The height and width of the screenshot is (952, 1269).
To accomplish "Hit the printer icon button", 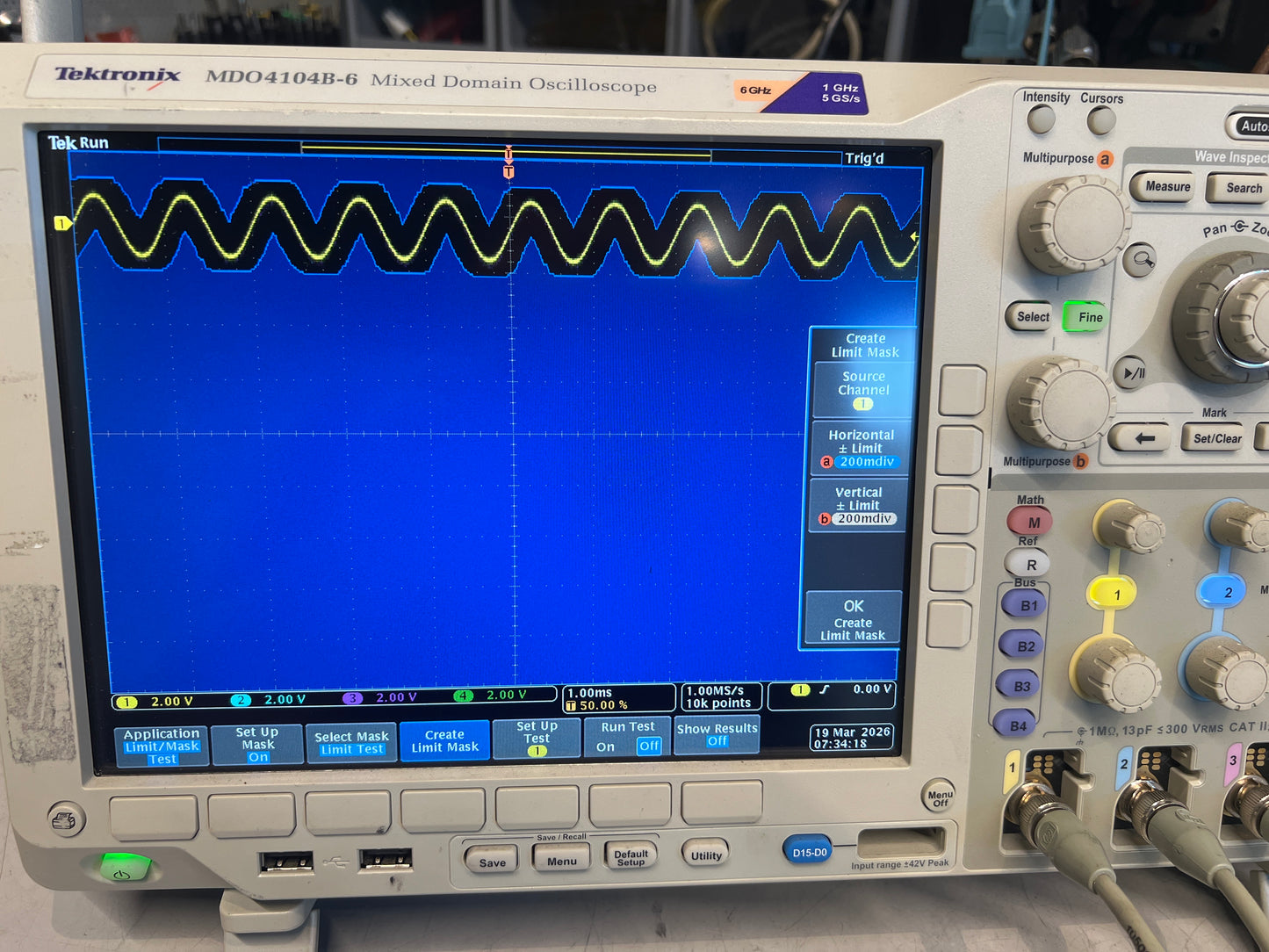I will (67, 819).
